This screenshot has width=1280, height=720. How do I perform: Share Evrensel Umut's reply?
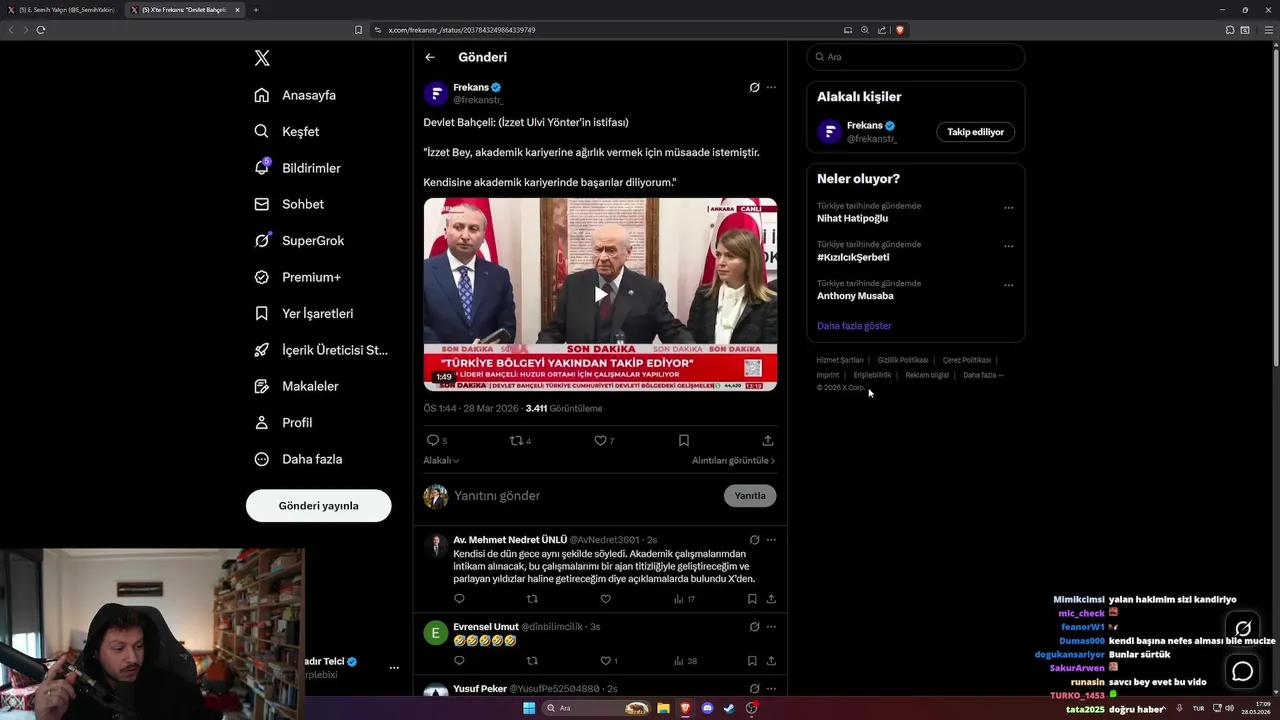(771, 661)
